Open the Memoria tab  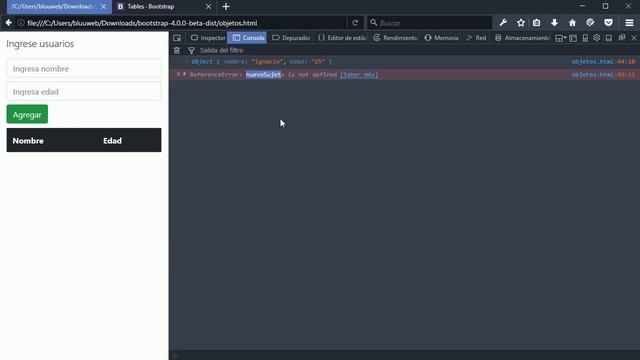441,38
